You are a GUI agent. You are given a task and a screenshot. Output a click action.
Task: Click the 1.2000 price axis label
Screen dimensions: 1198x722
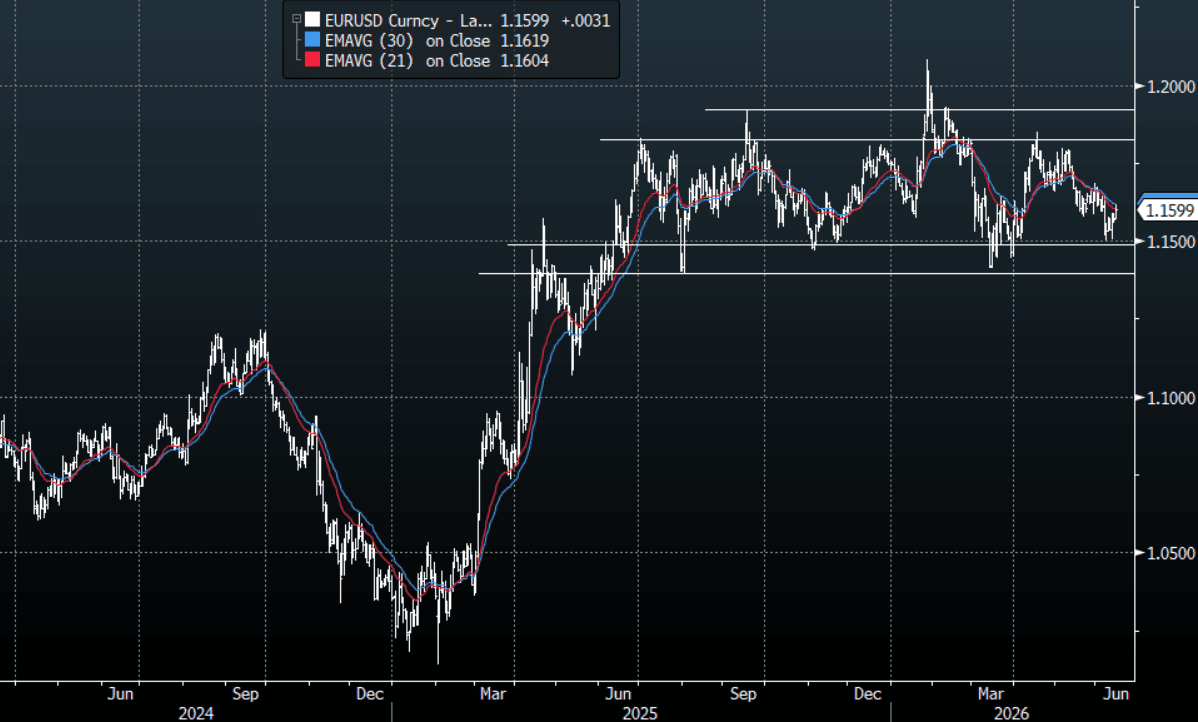click(1170, 86)
